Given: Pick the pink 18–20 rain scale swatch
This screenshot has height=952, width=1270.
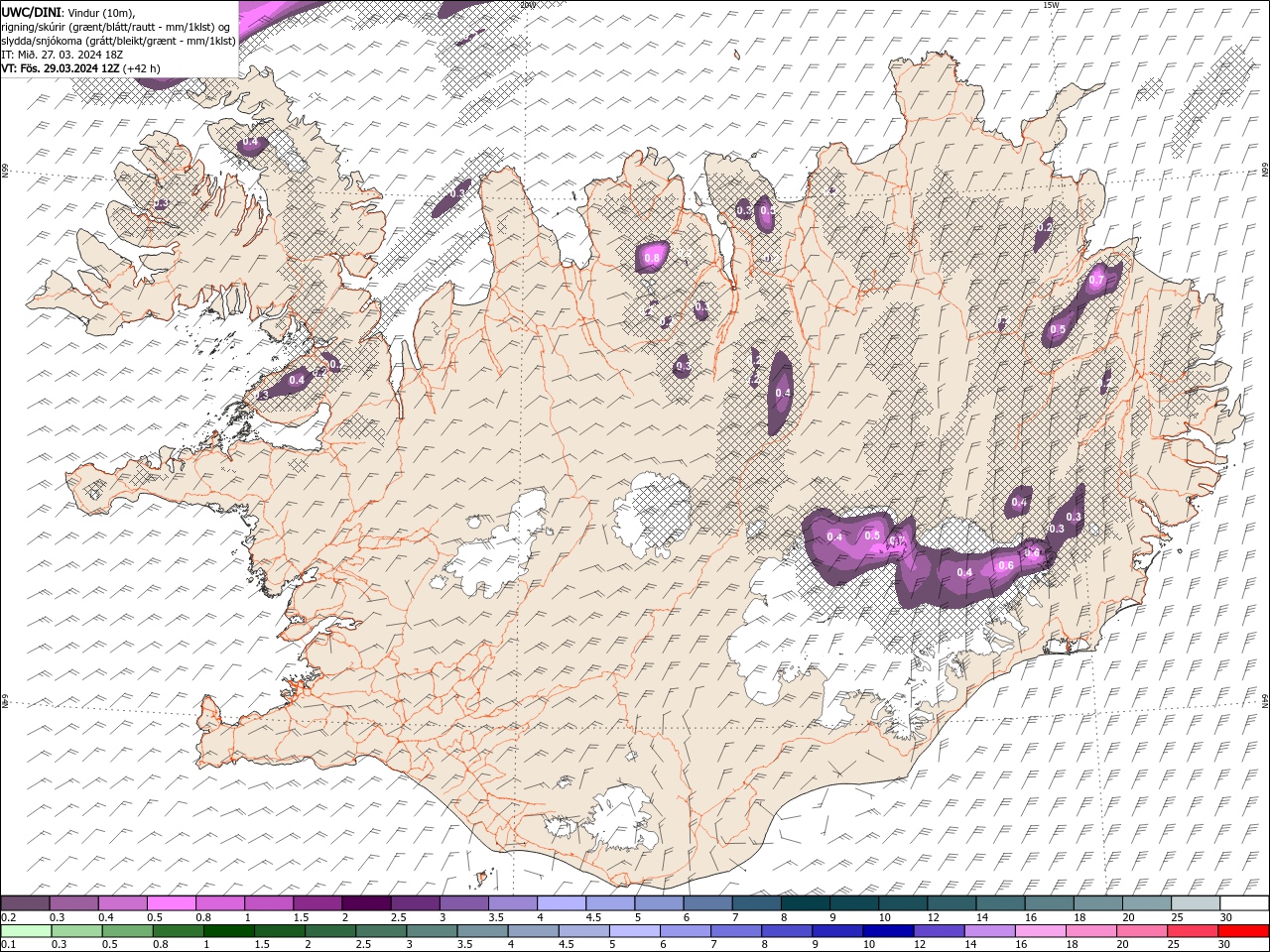Looking at the screenshot, I should coord(1091,931).
